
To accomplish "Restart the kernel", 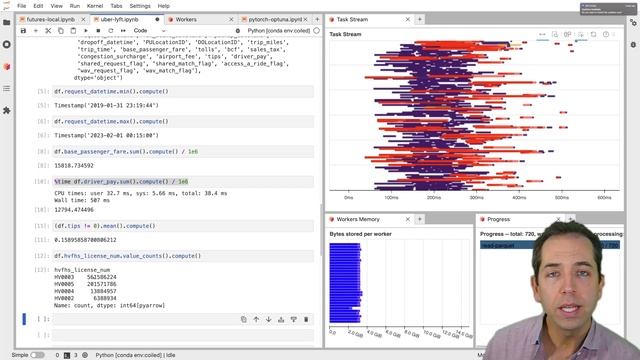I will [111, 31].
